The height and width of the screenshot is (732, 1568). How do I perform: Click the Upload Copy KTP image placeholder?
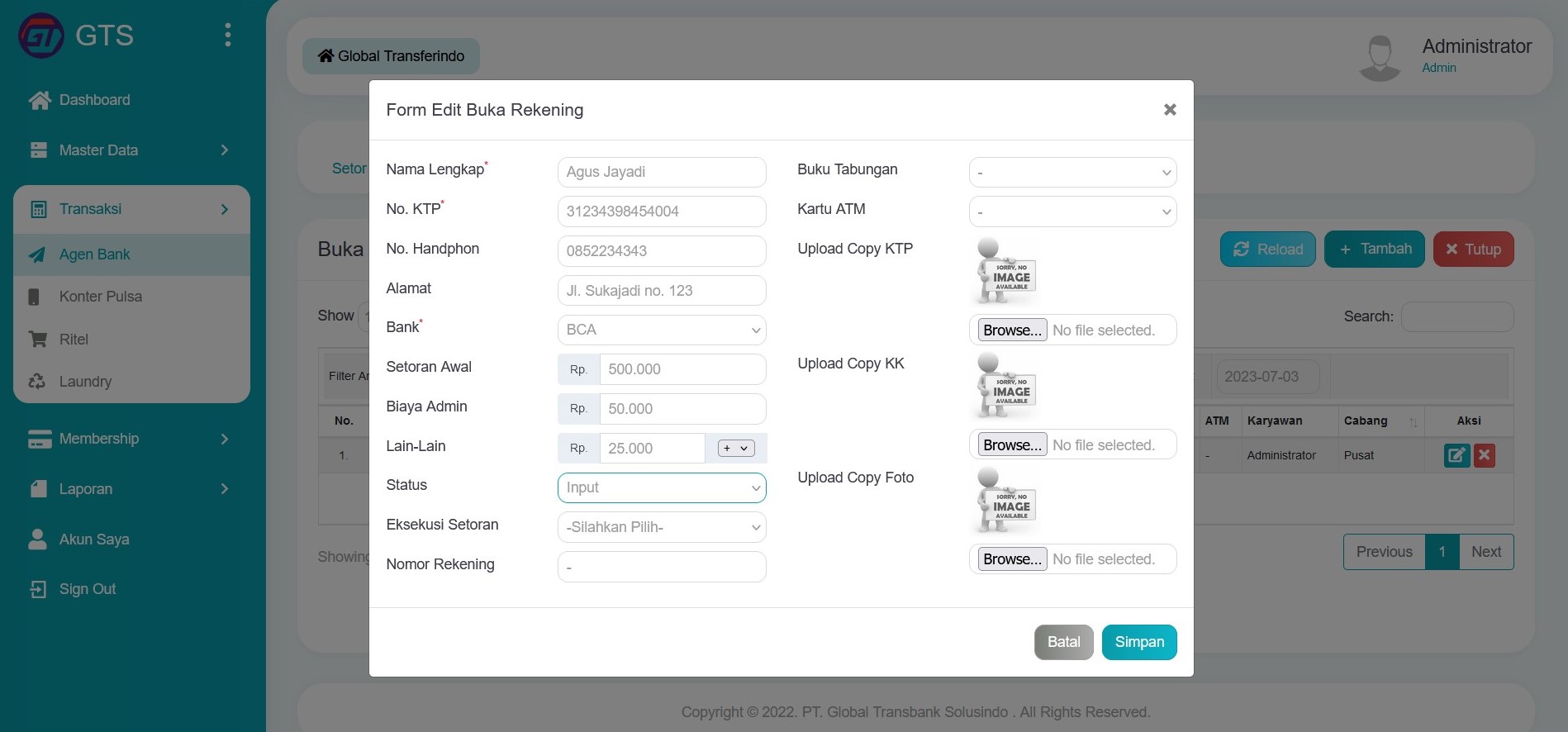tap(1005, 273)
